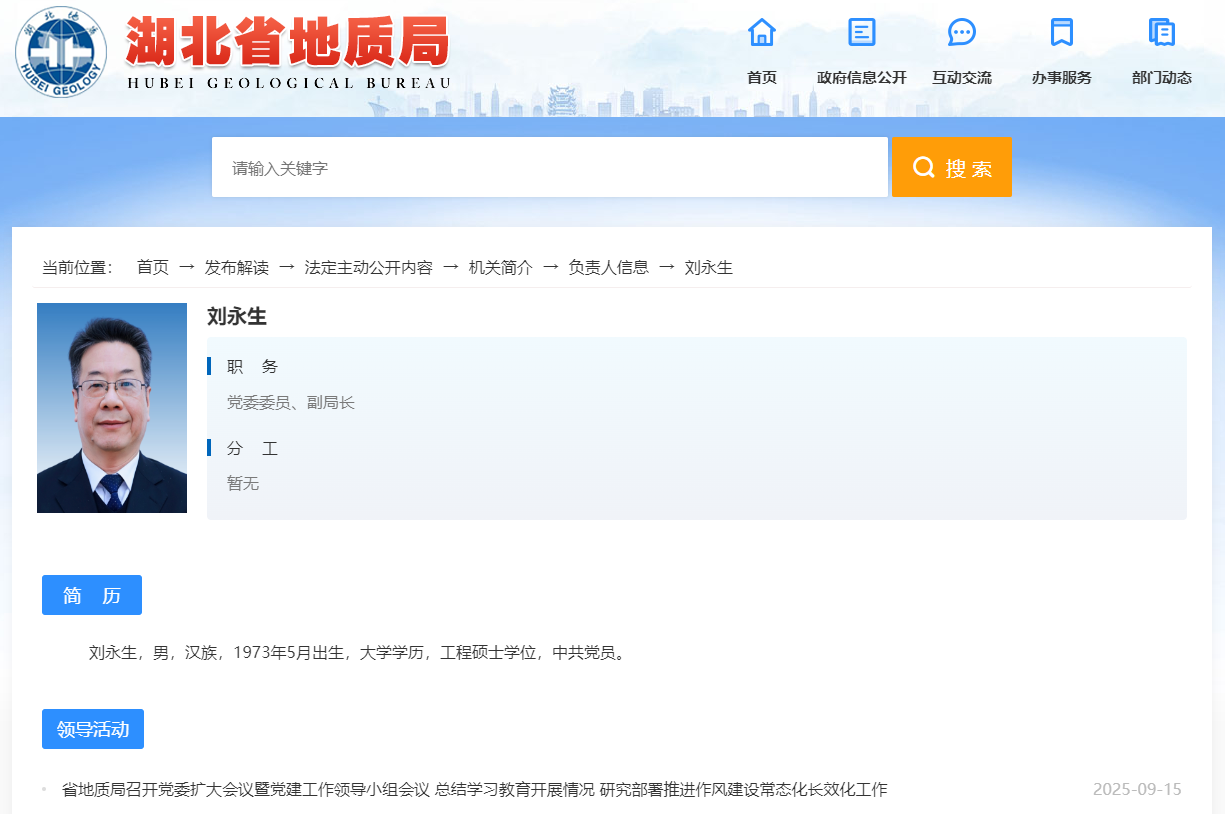The width and height of the screenshot is (1225, 814).
Task: Open the 互动交流 navigation label
Action: (x=962, y=77)
